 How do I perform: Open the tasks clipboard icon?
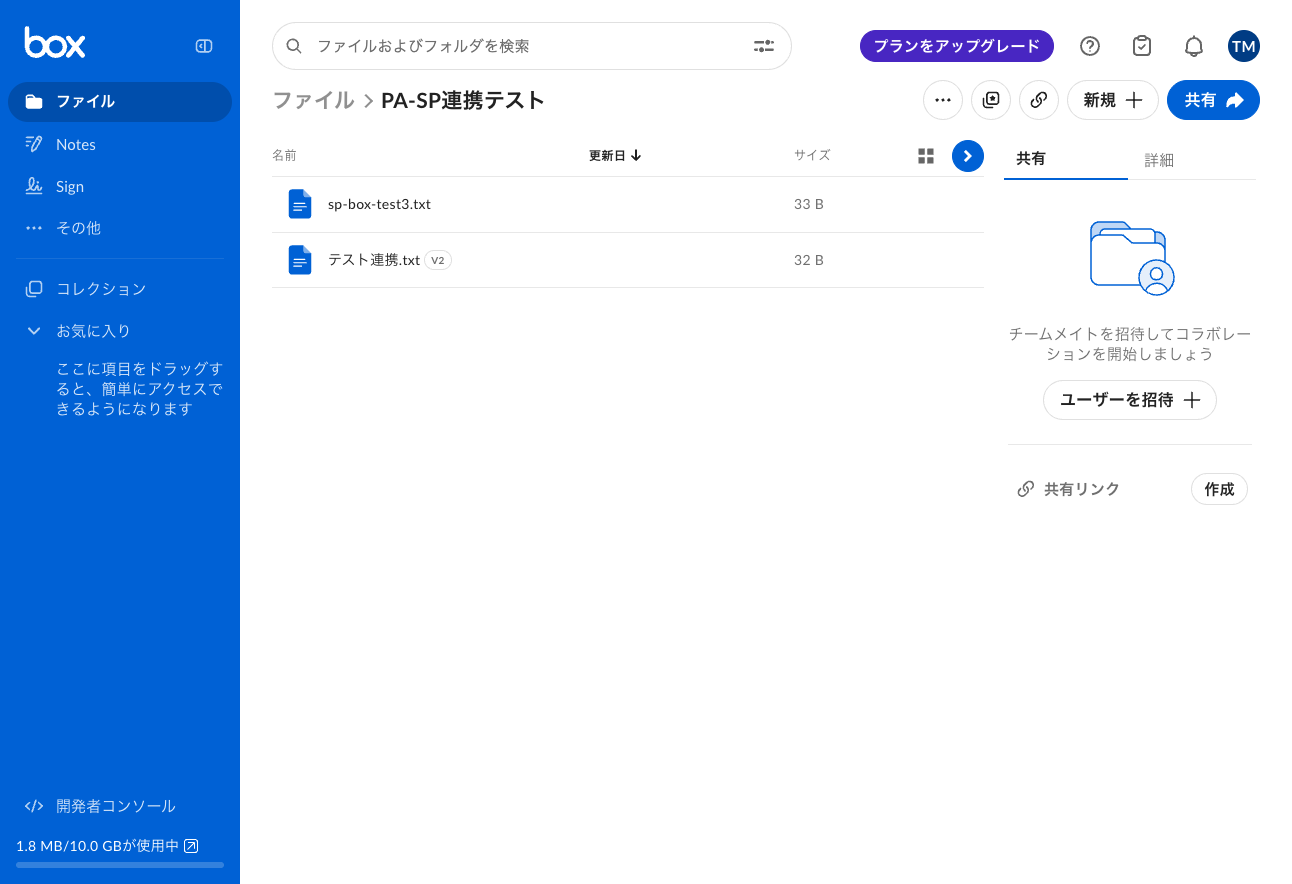tap(1142, 46)
